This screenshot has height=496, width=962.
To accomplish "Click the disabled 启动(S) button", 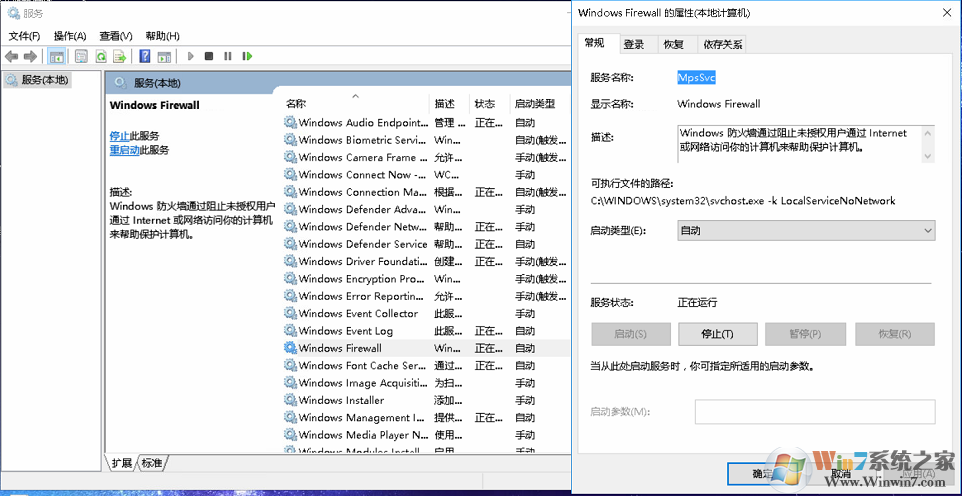I will point(630,334).
